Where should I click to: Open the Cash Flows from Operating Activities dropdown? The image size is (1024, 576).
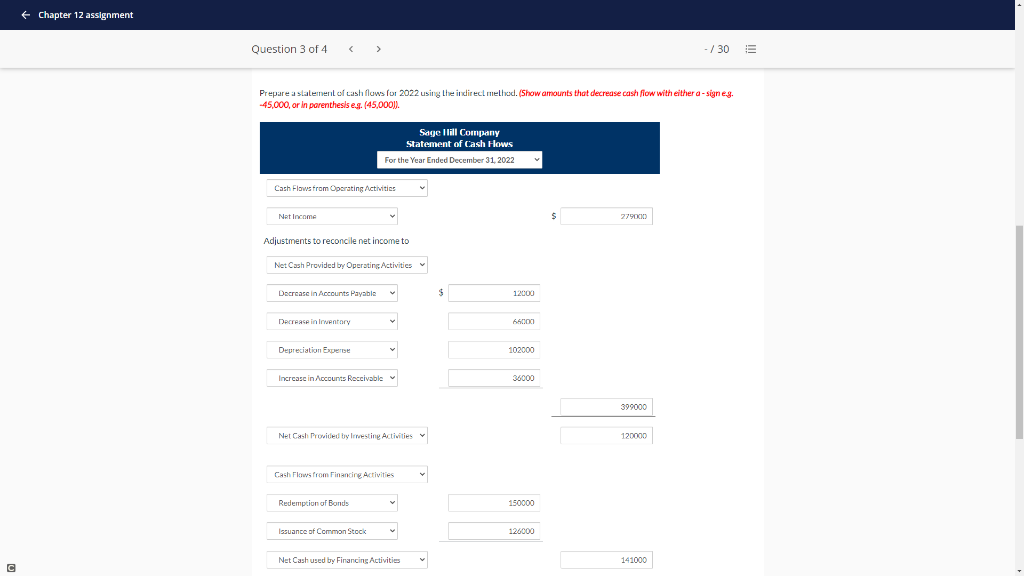[346, 187]
